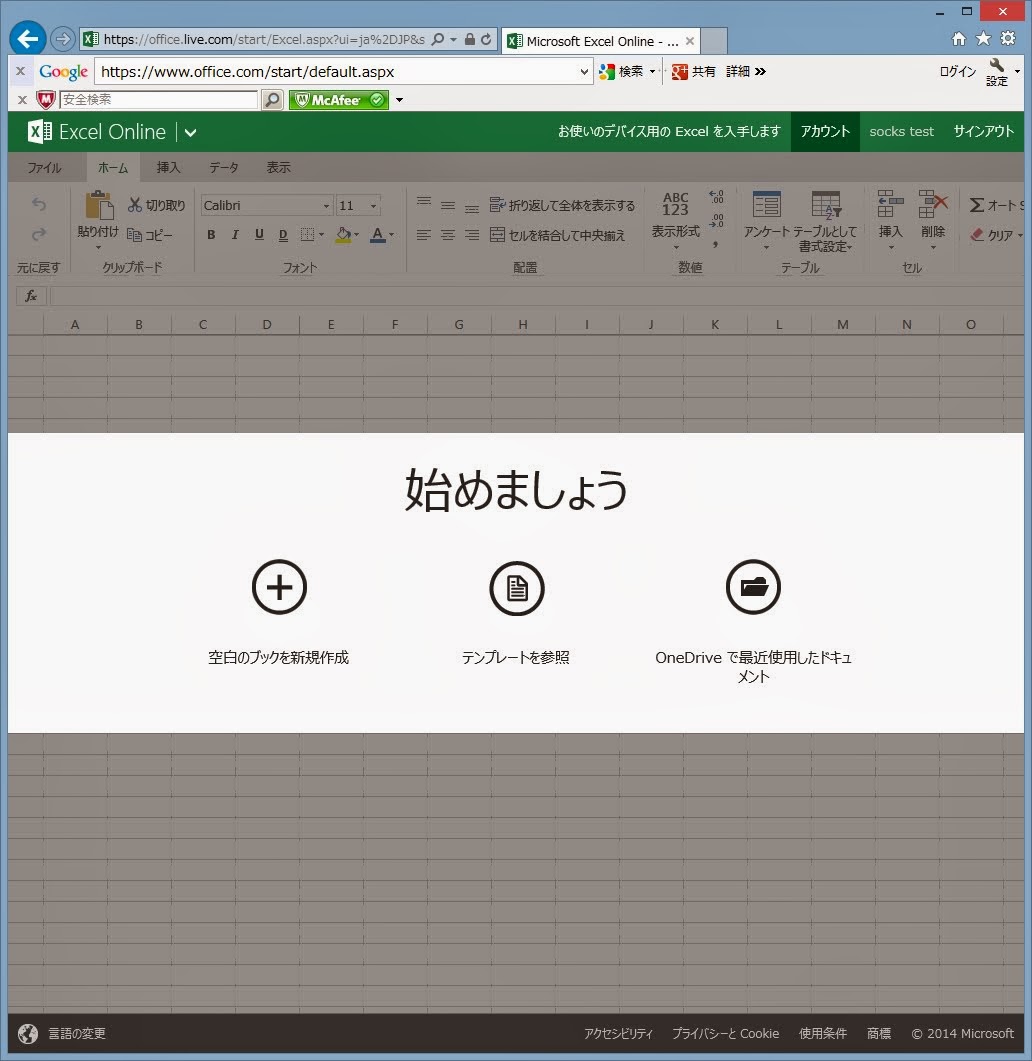Click merge and center (セルを結合して中央揃え)
The width and height of the screenshot is (1032, 1061).
tap(558, 235)
